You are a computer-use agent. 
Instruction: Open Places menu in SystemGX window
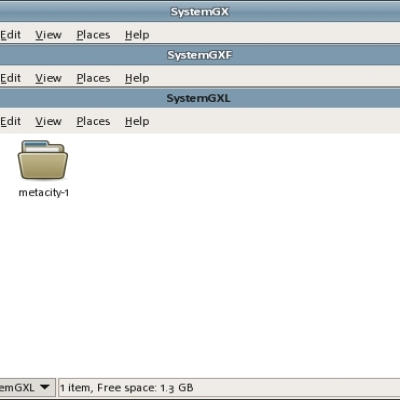pyautogui.click(x=93, y=35)
